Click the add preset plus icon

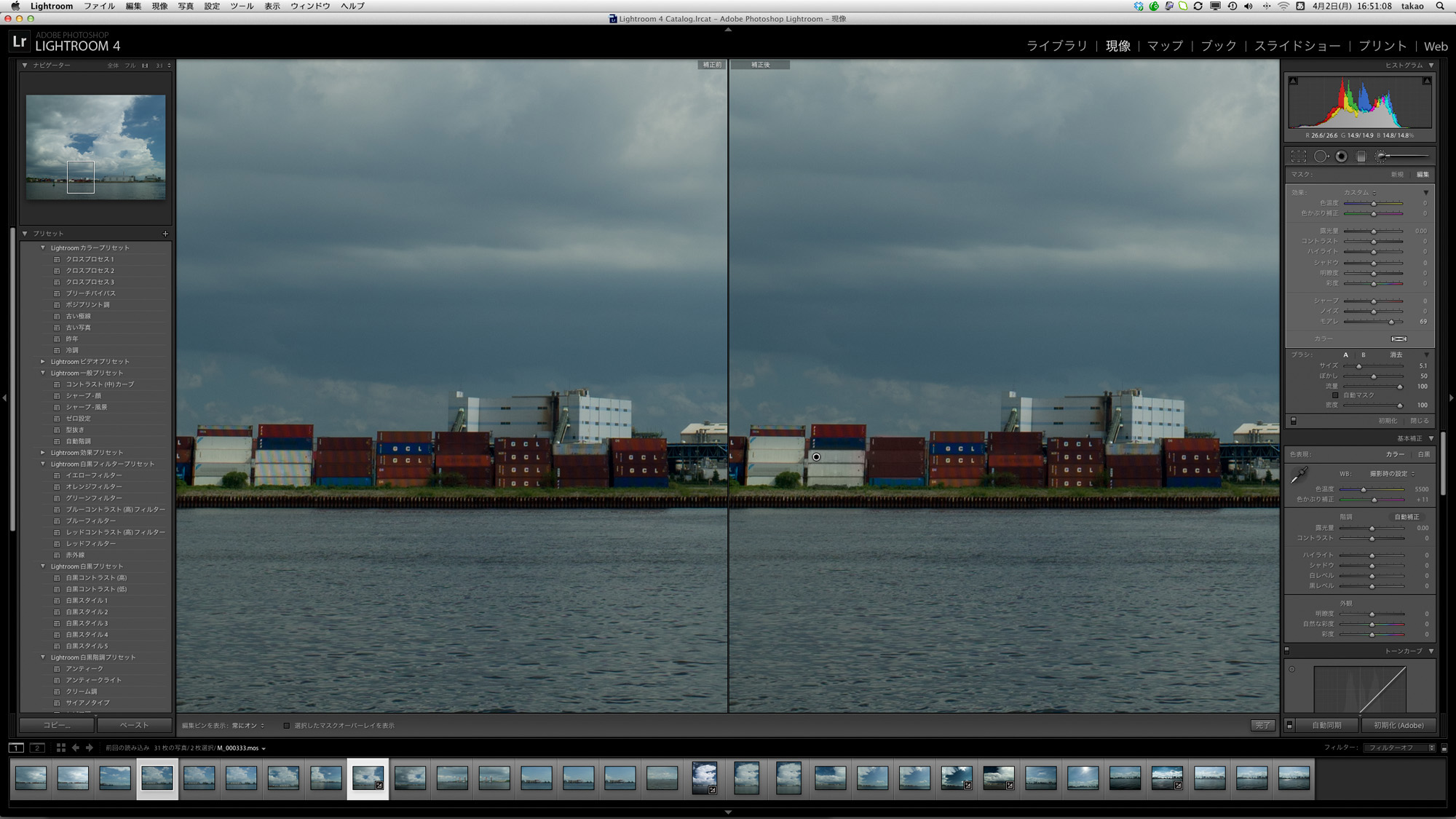click(x=165, y=234)
